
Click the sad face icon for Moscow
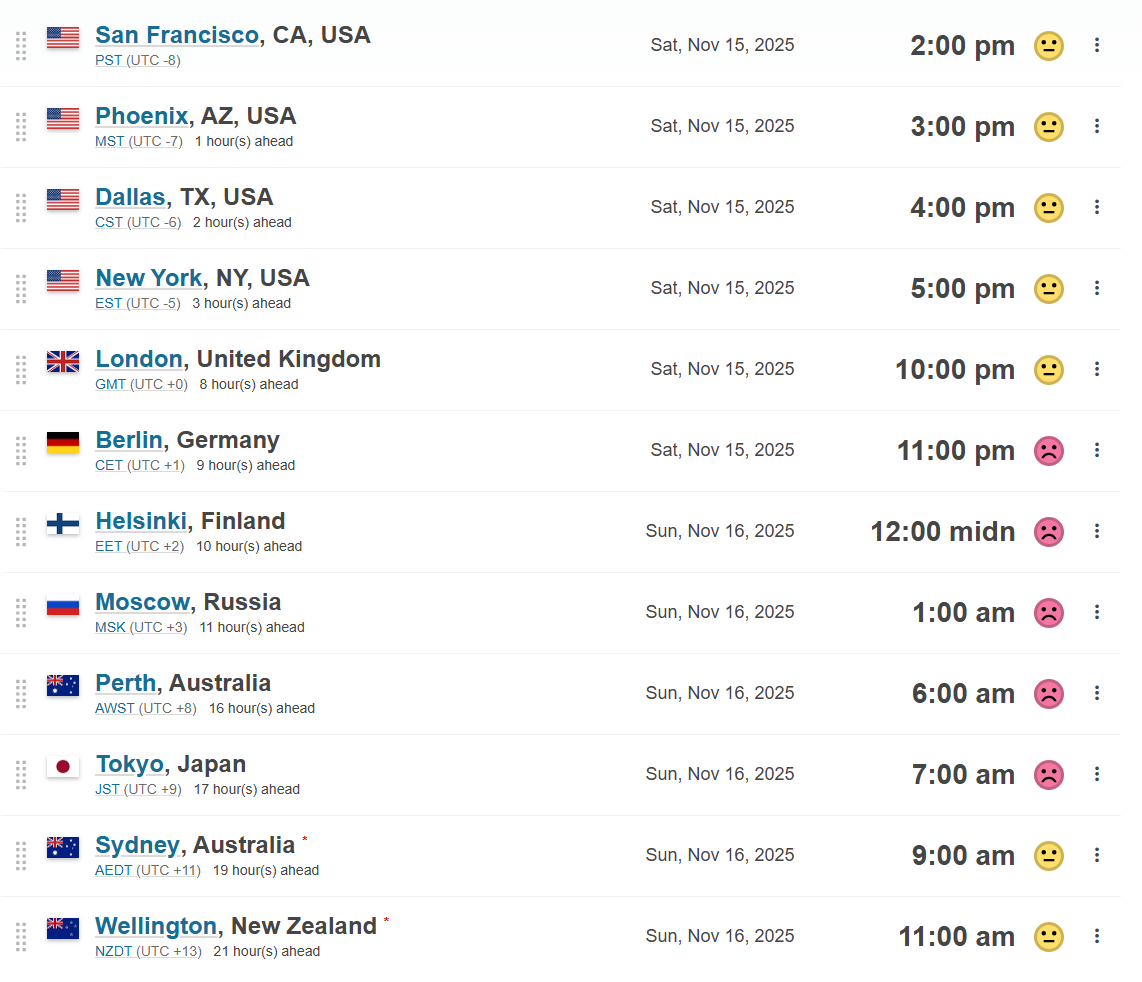(1048, 613)
